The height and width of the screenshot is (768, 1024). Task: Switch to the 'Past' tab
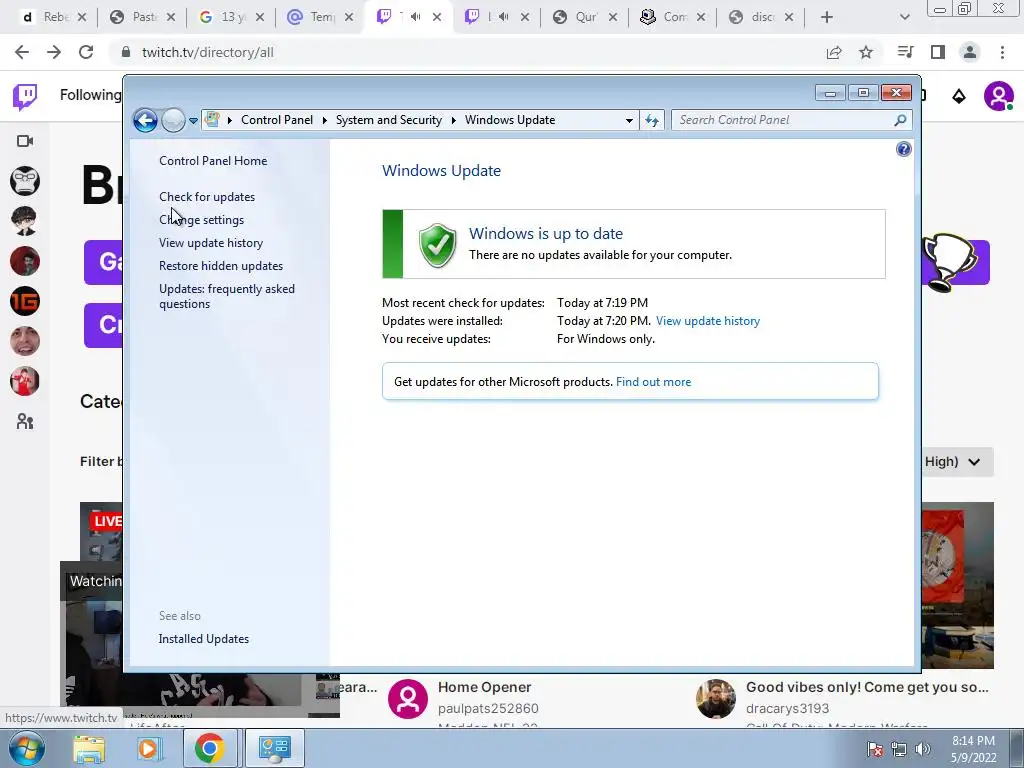(142, 17)
